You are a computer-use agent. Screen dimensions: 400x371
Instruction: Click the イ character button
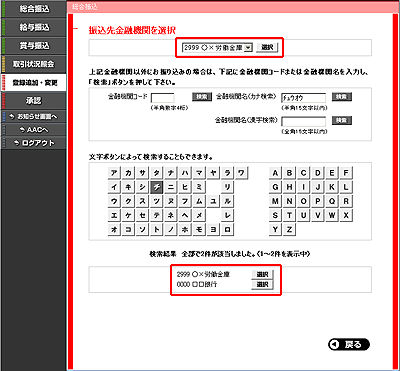[114, 187]
